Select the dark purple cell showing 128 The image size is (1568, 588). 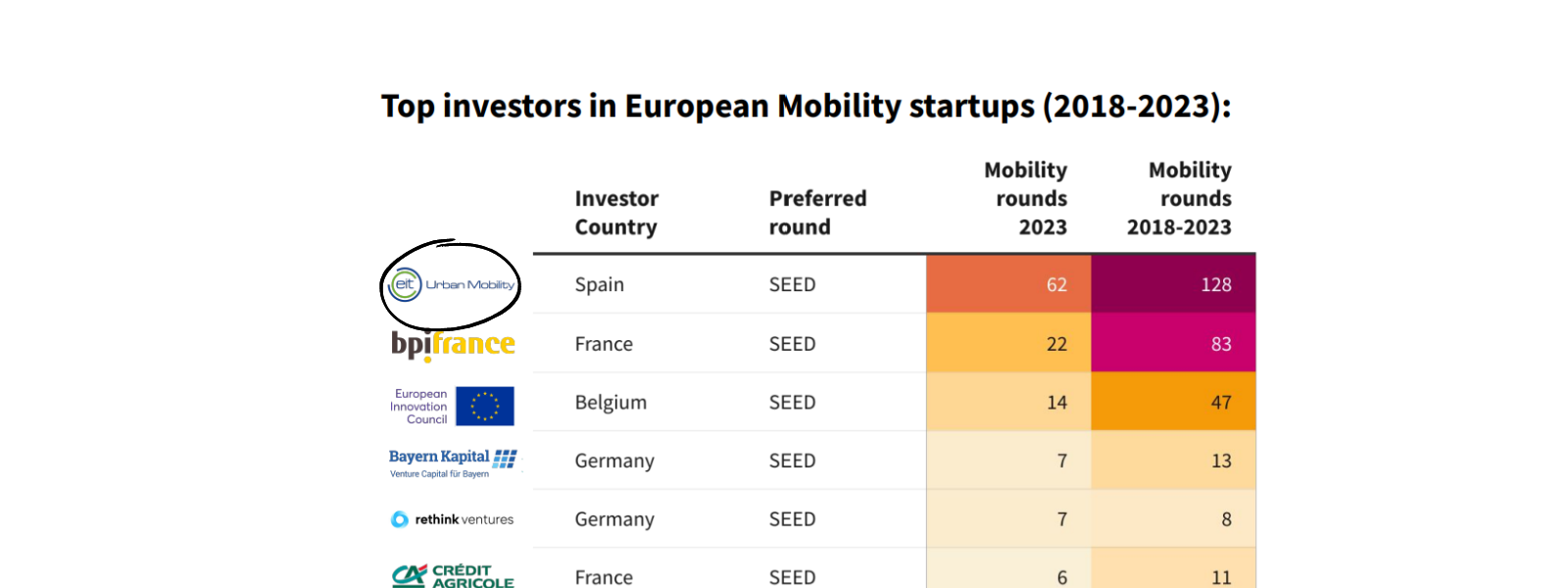[1173, 284]
